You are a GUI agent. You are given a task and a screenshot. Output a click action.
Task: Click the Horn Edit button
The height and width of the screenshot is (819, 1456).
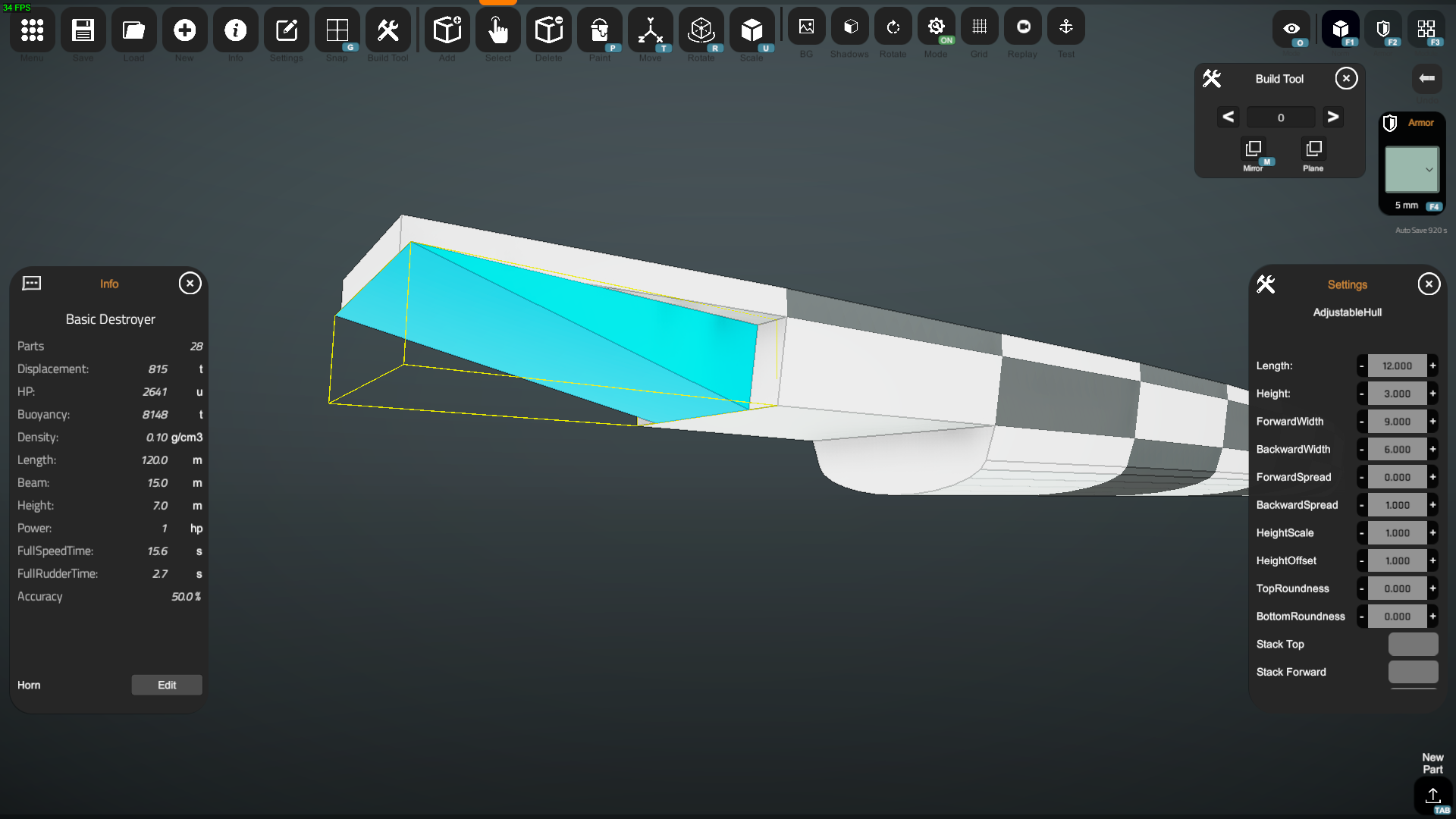pos(167,685)
